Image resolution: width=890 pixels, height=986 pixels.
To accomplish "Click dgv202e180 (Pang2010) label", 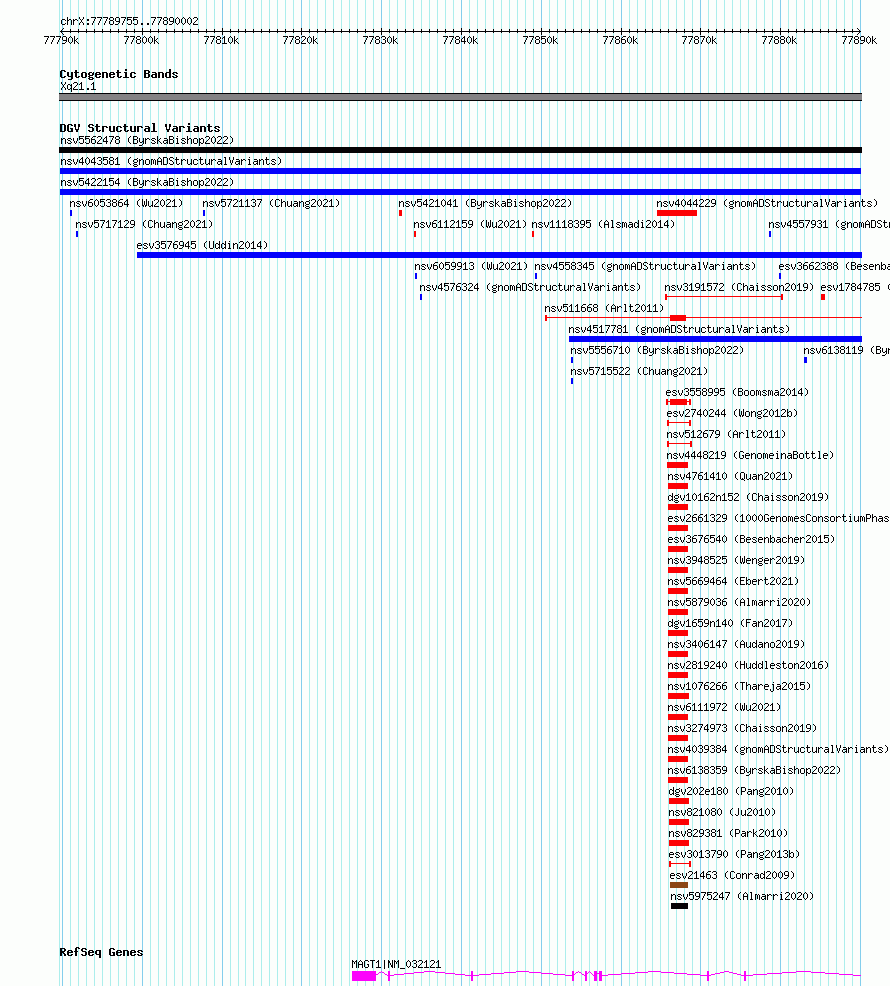I will (731, 792).
